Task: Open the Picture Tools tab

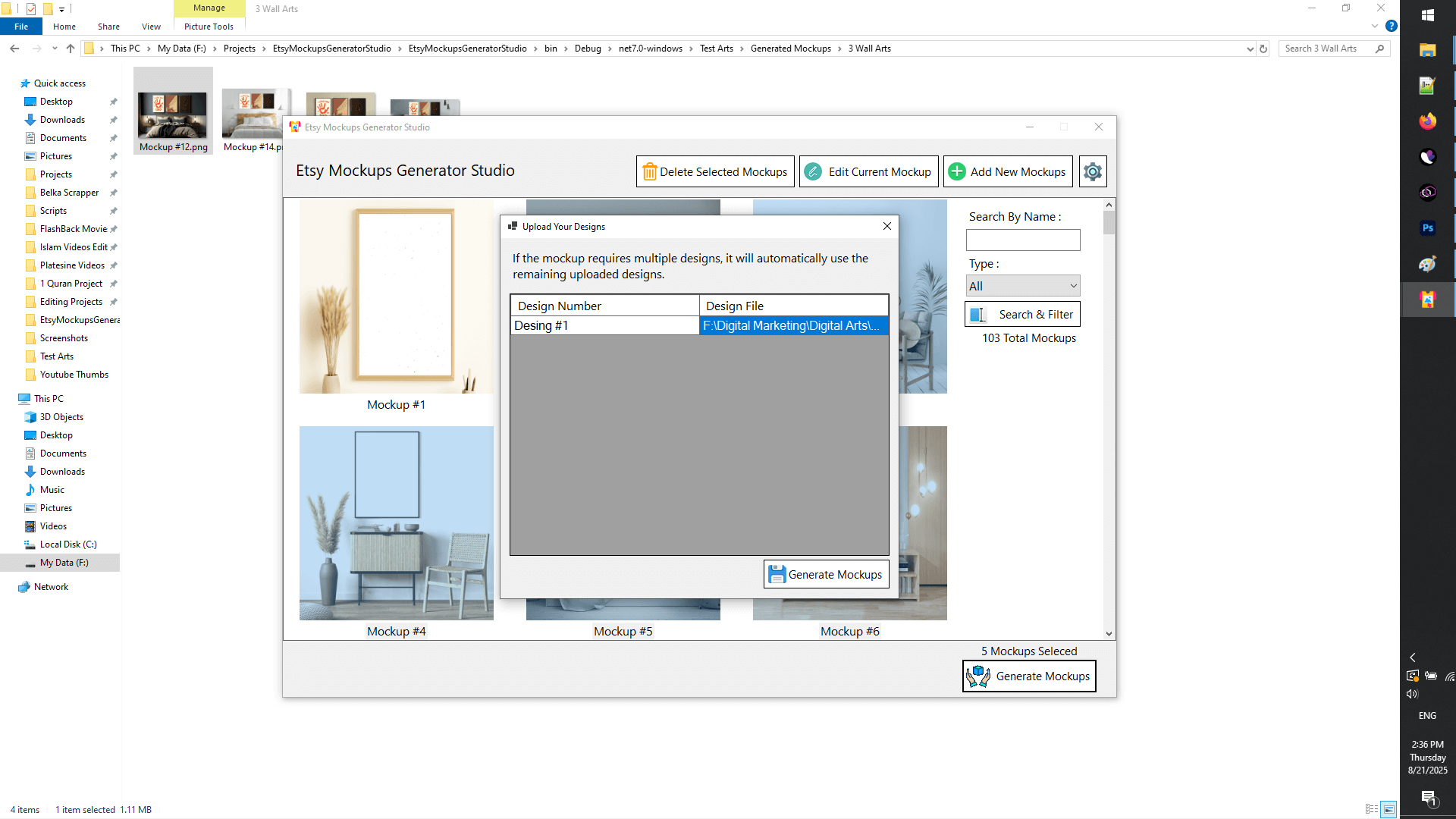Action: (x=209, y=27)
